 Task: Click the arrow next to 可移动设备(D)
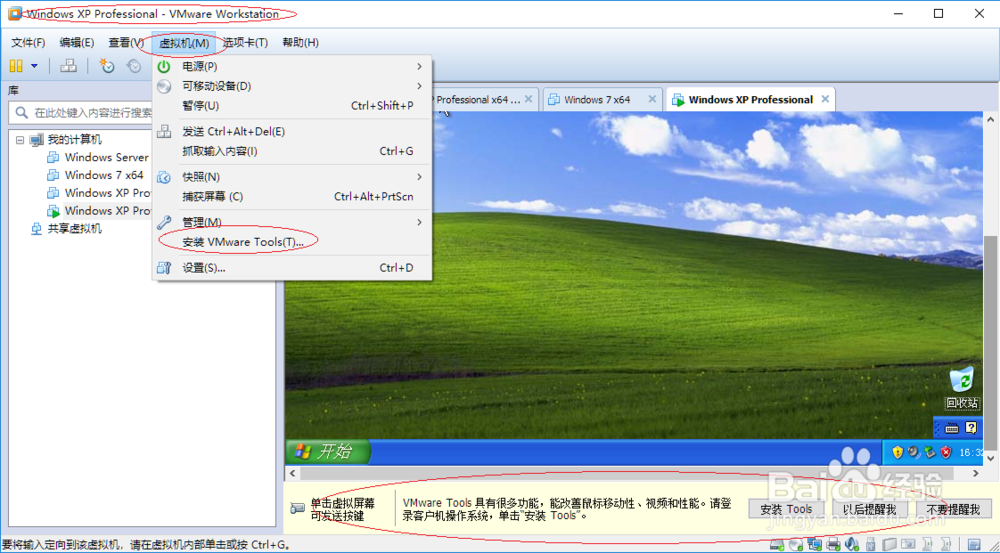[419, 86]
